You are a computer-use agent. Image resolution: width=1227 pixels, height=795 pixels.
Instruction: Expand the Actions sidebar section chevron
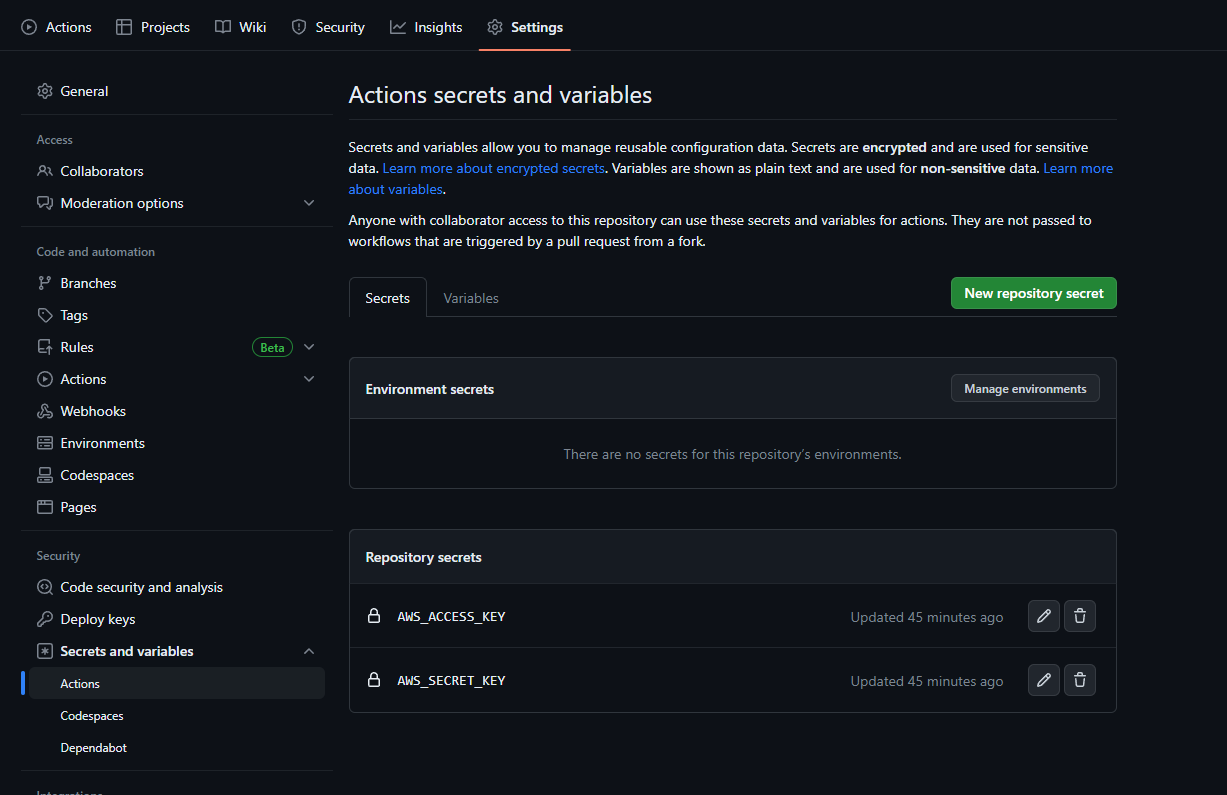point(309,379)
